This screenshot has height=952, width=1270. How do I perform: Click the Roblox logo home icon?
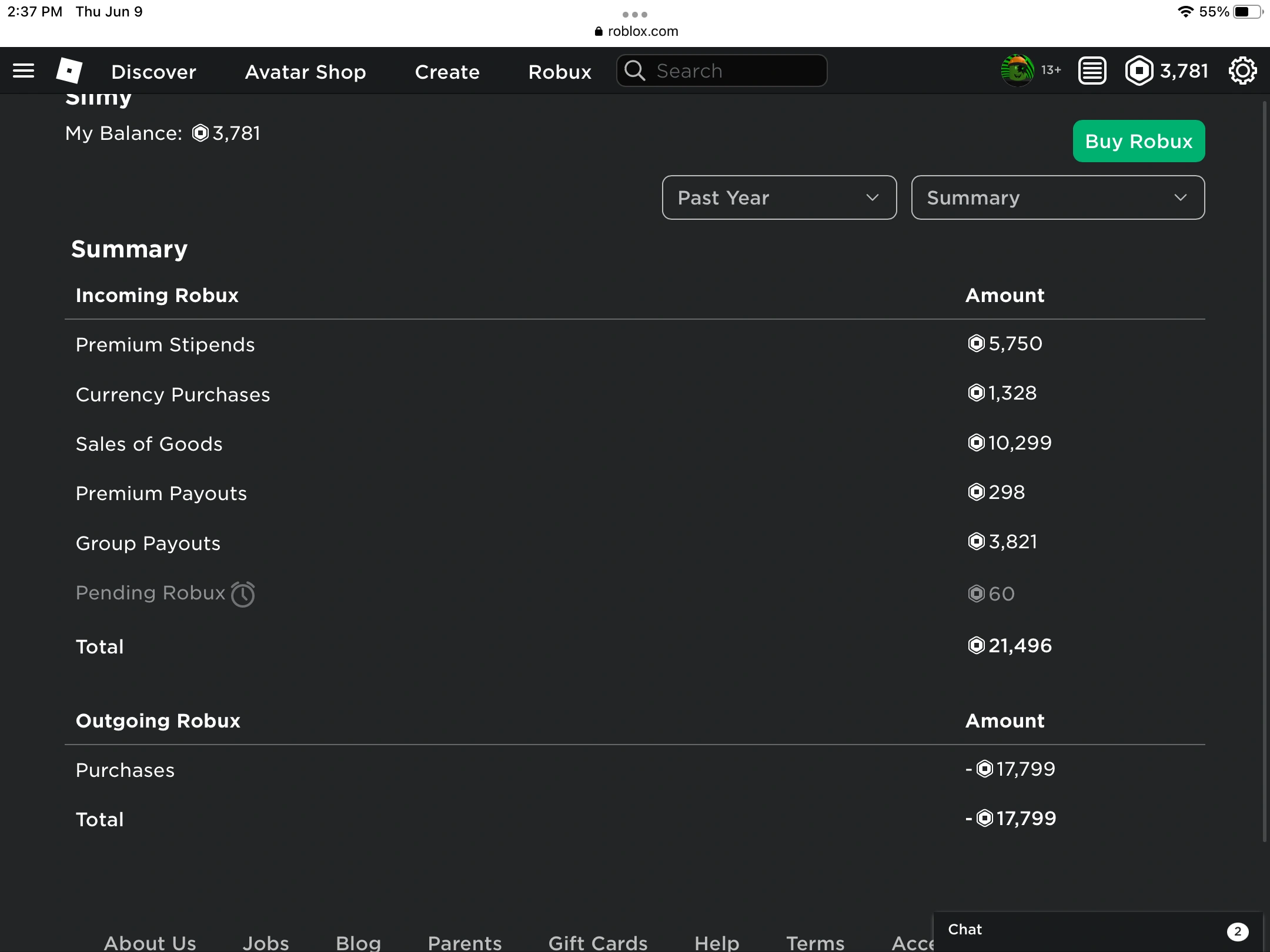pyautogui.click(x=69, y=71)
